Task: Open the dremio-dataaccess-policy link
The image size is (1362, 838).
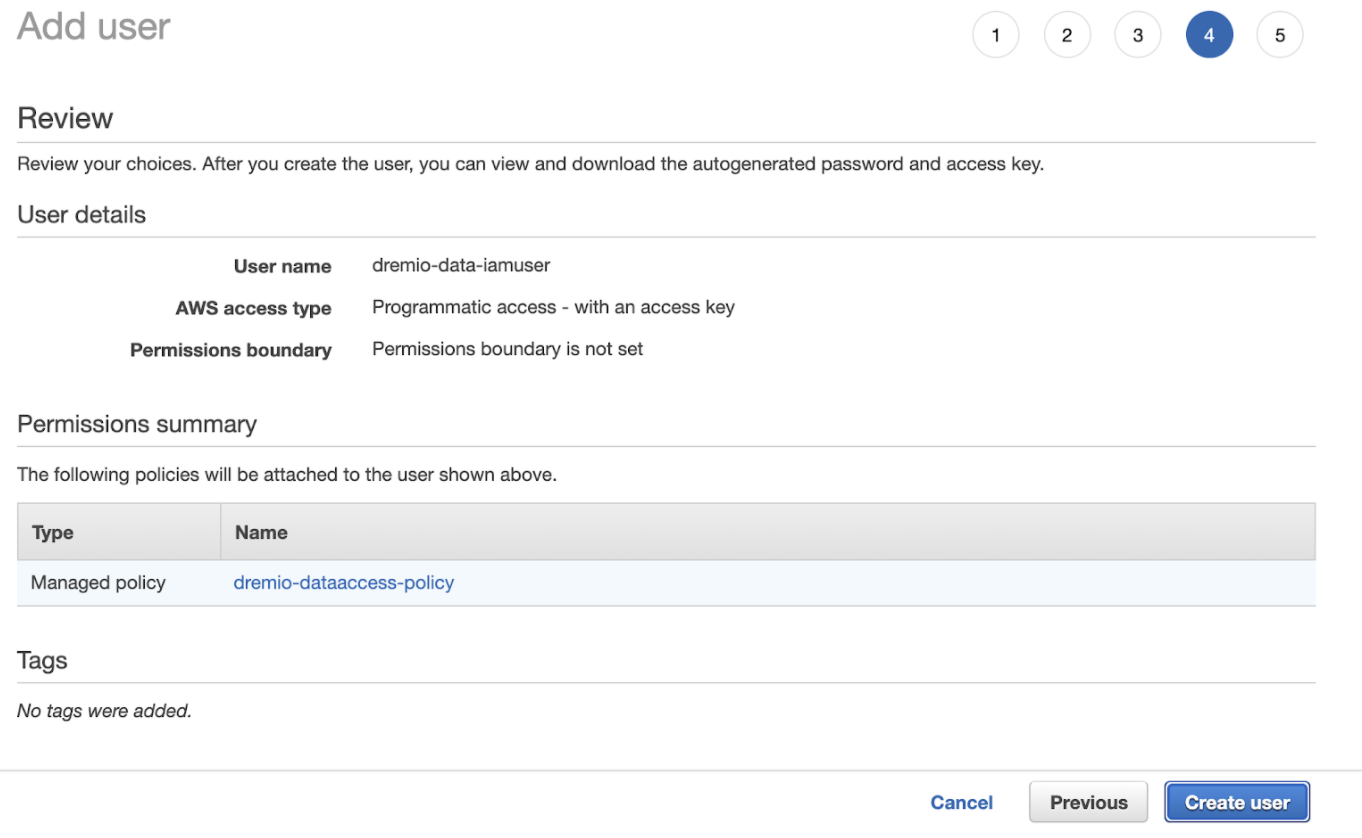Action: 343,582
